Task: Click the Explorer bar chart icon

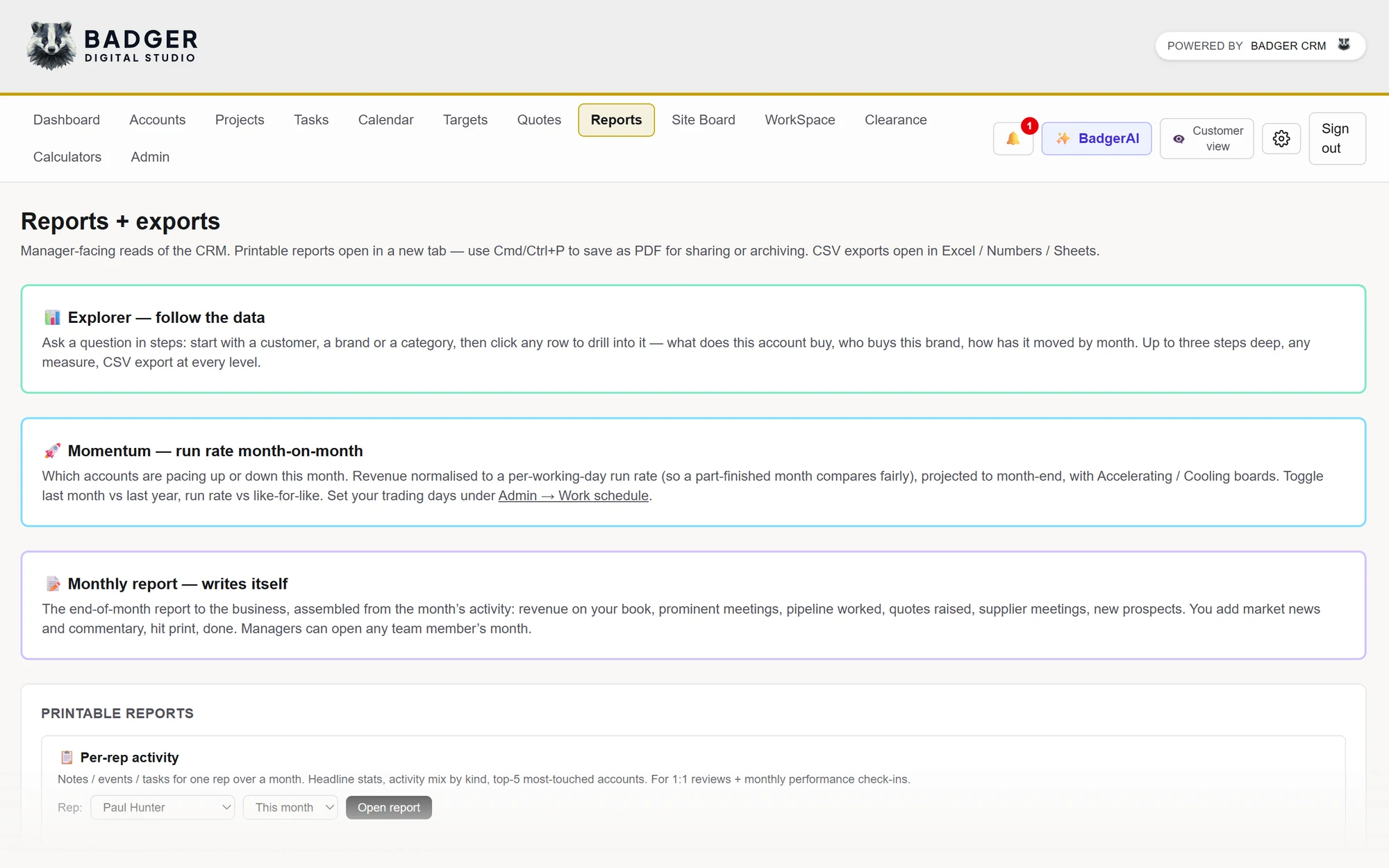Action: [x=52, y=317]
